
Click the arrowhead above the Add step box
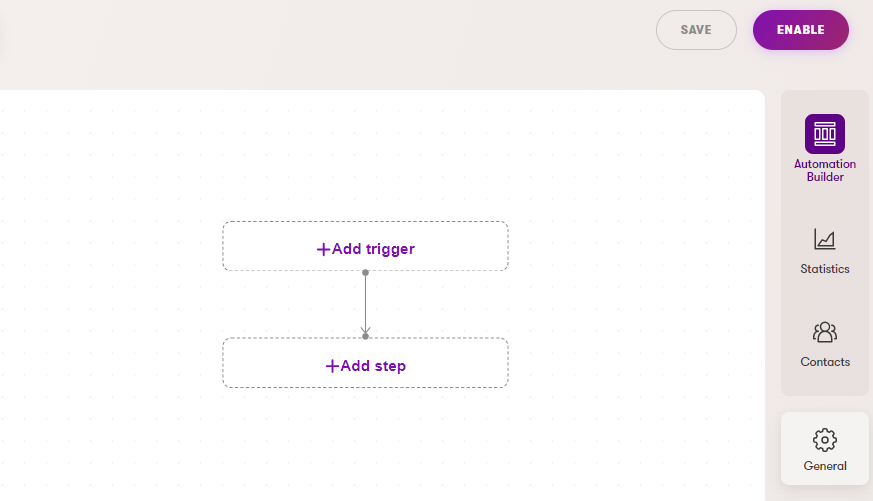(x=365, y=331)
